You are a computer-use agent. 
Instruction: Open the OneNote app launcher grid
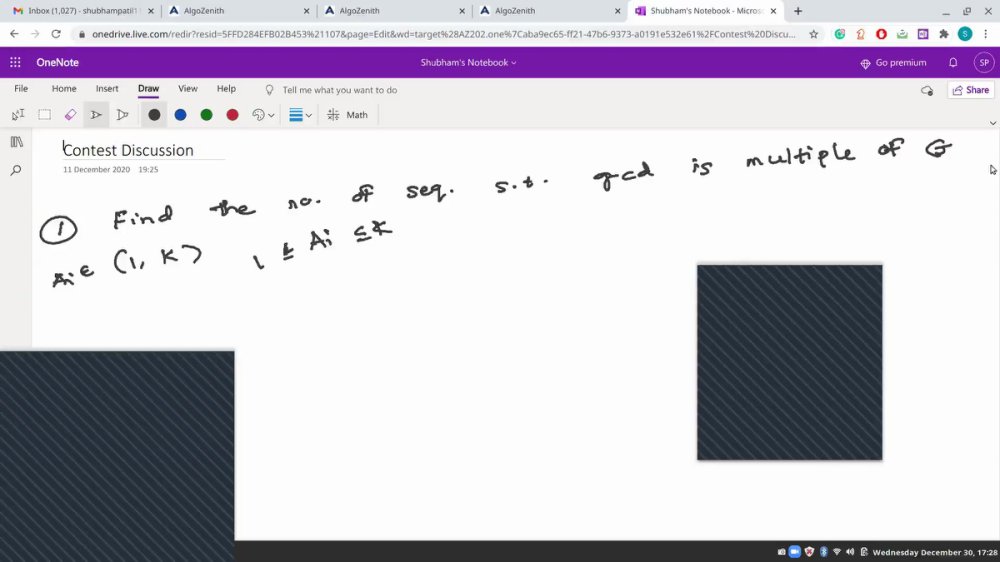click(15, 63)
